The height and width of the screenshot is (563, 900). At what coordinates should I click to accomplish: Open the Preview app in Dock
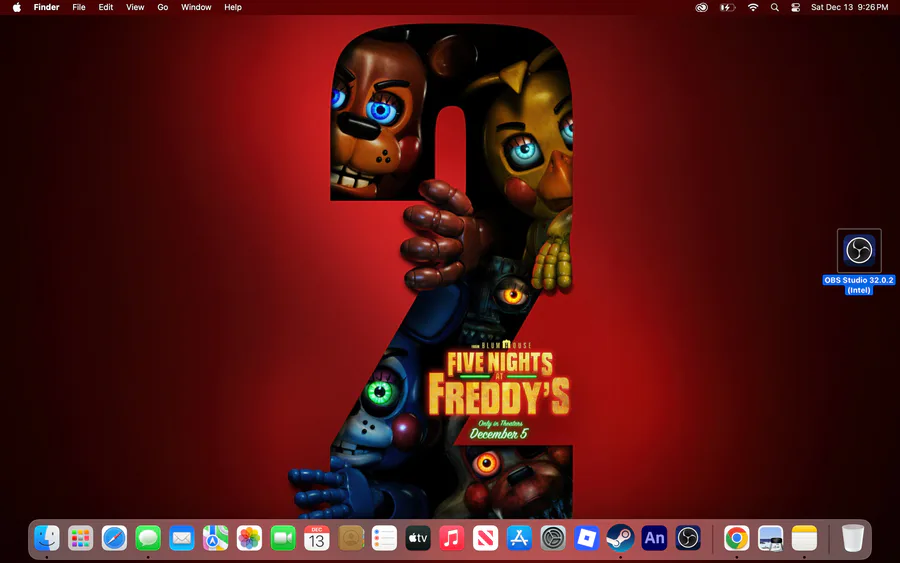tap(770, 538)
